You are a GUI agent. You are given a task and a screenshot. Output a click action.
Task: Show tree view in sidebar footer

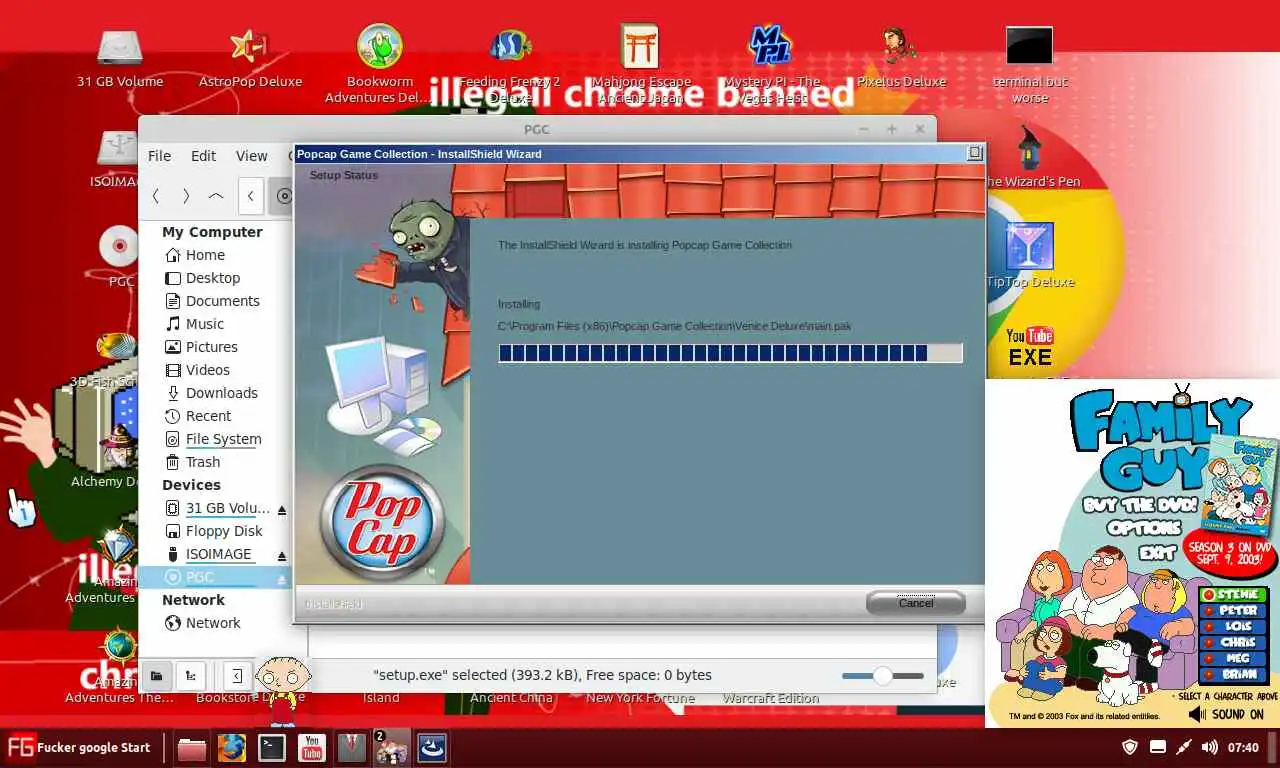click(x=191, y=676)
